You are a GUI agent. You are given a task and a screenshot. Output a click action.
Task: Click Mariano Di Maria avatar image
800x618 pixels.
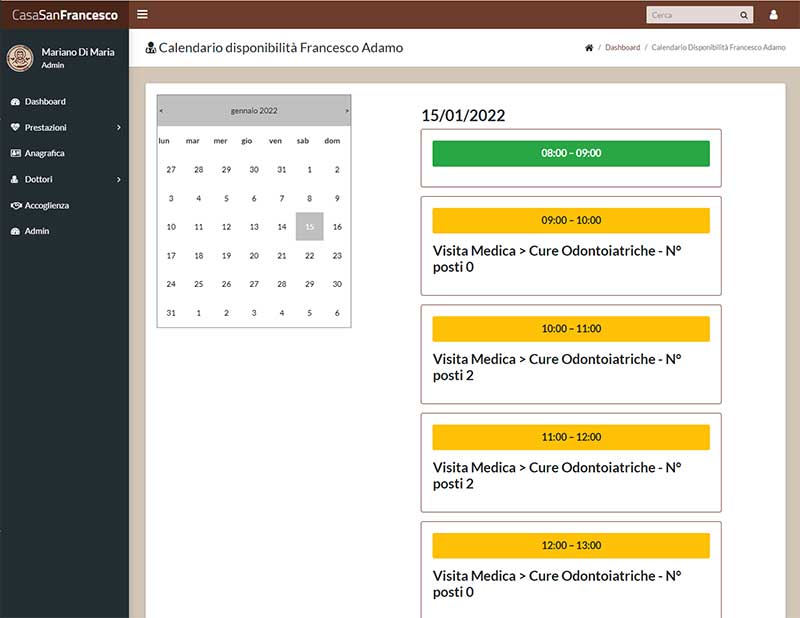[20, 58]
